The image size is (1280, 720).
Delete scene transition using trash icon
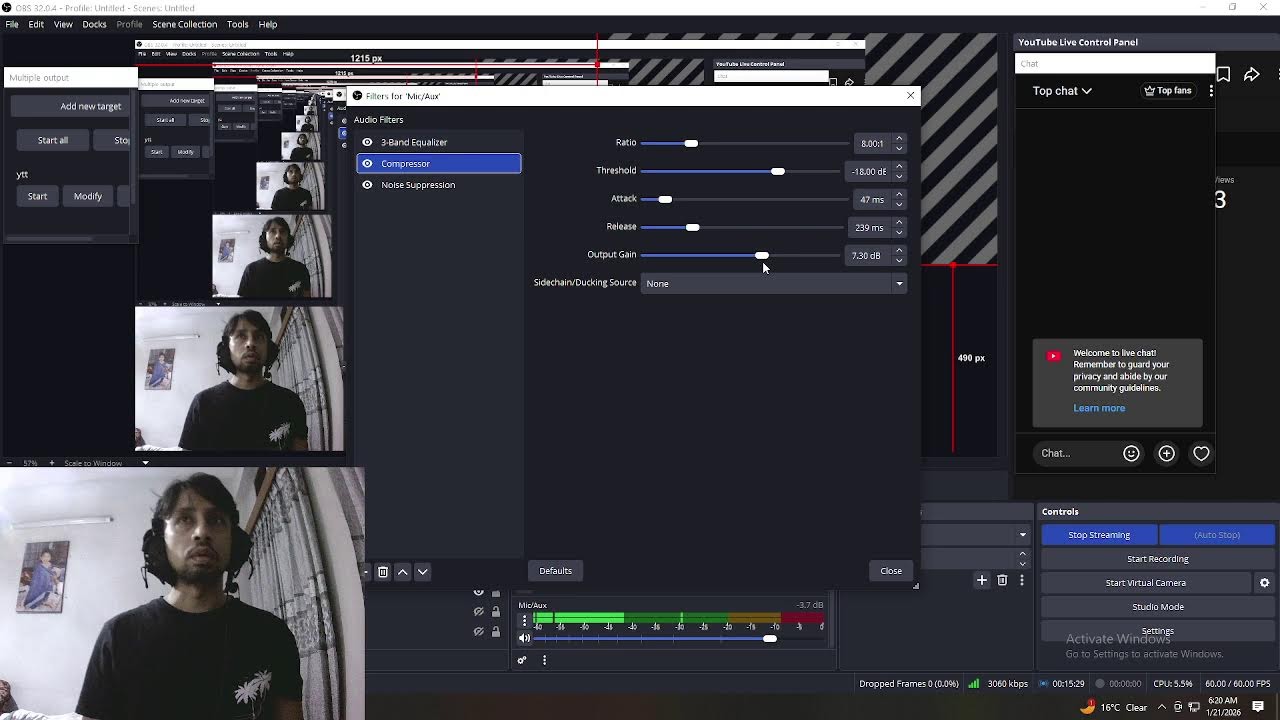[x=1002, y=580]
